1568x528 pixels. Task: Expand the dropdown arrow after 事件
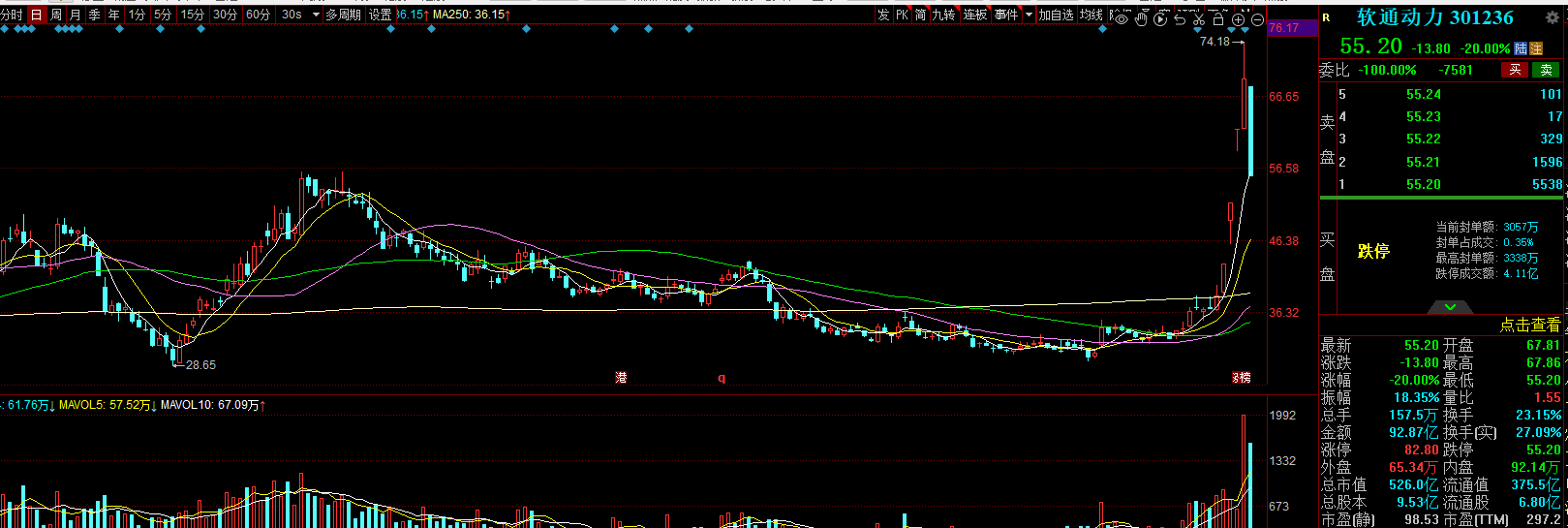[1029, 15]
